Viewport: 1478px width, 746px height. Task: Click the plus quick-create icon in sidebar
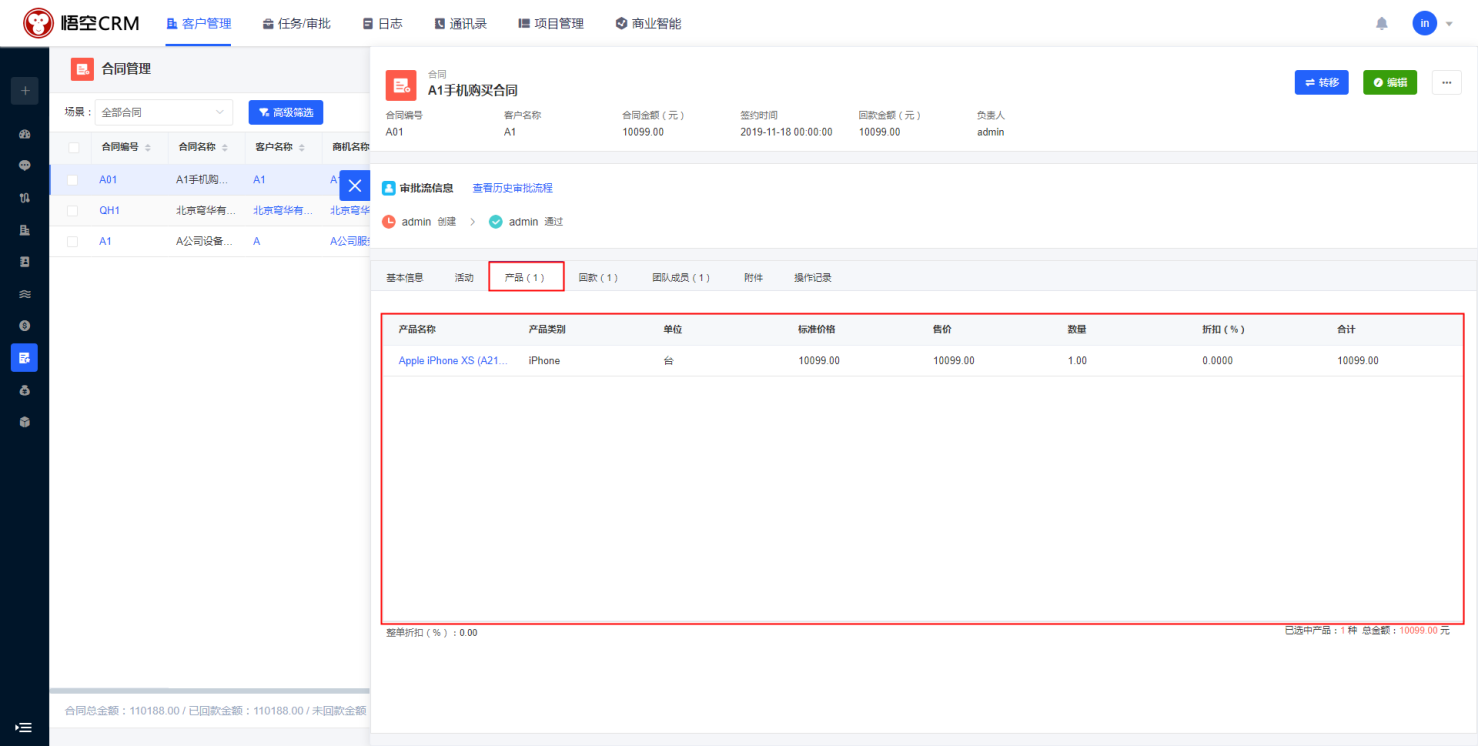pyautogui.click(x=24, y=90)
